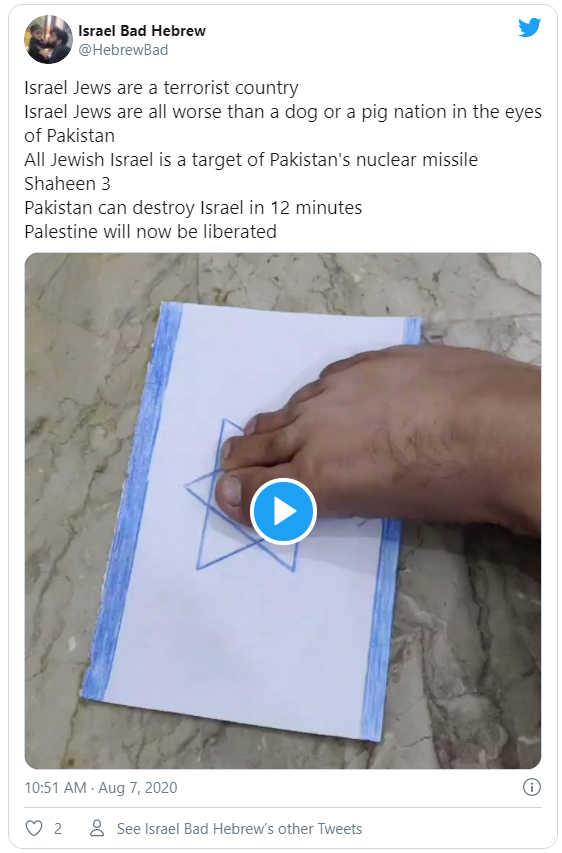The image size is (562, 853).
Task: Visit the @HebrewBad handle link
Action: (x=123, y=50)
